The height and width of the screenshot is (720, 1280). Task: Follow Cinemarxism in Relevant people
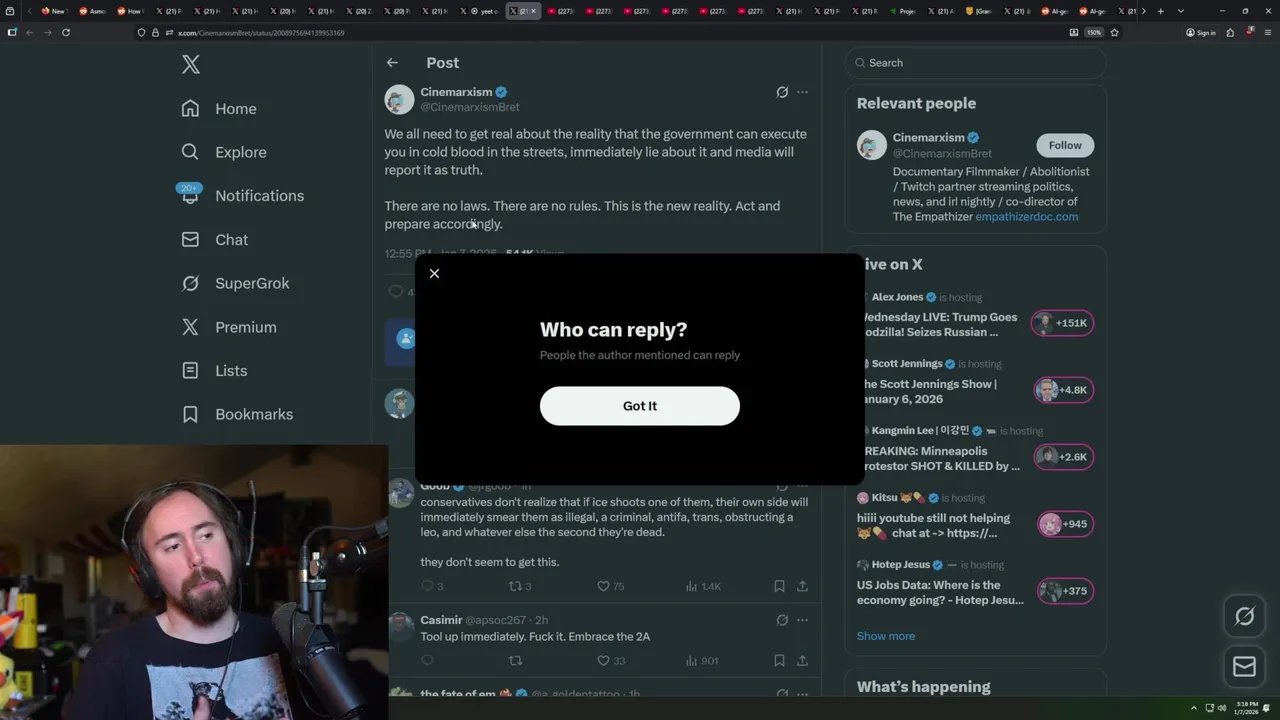pos(1065,145)
